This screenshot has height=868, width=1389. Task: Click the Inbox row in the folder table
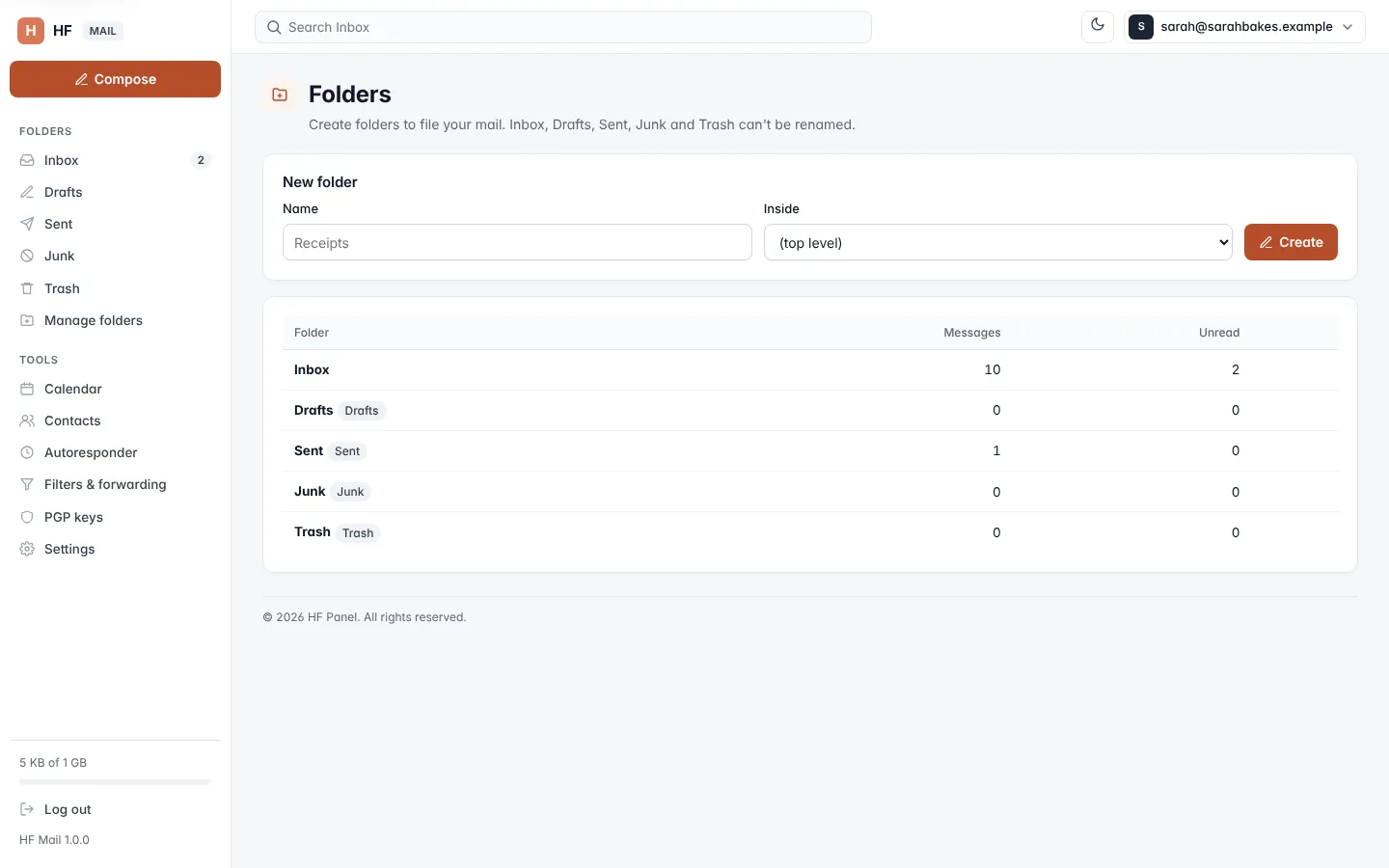pos(810,370)
